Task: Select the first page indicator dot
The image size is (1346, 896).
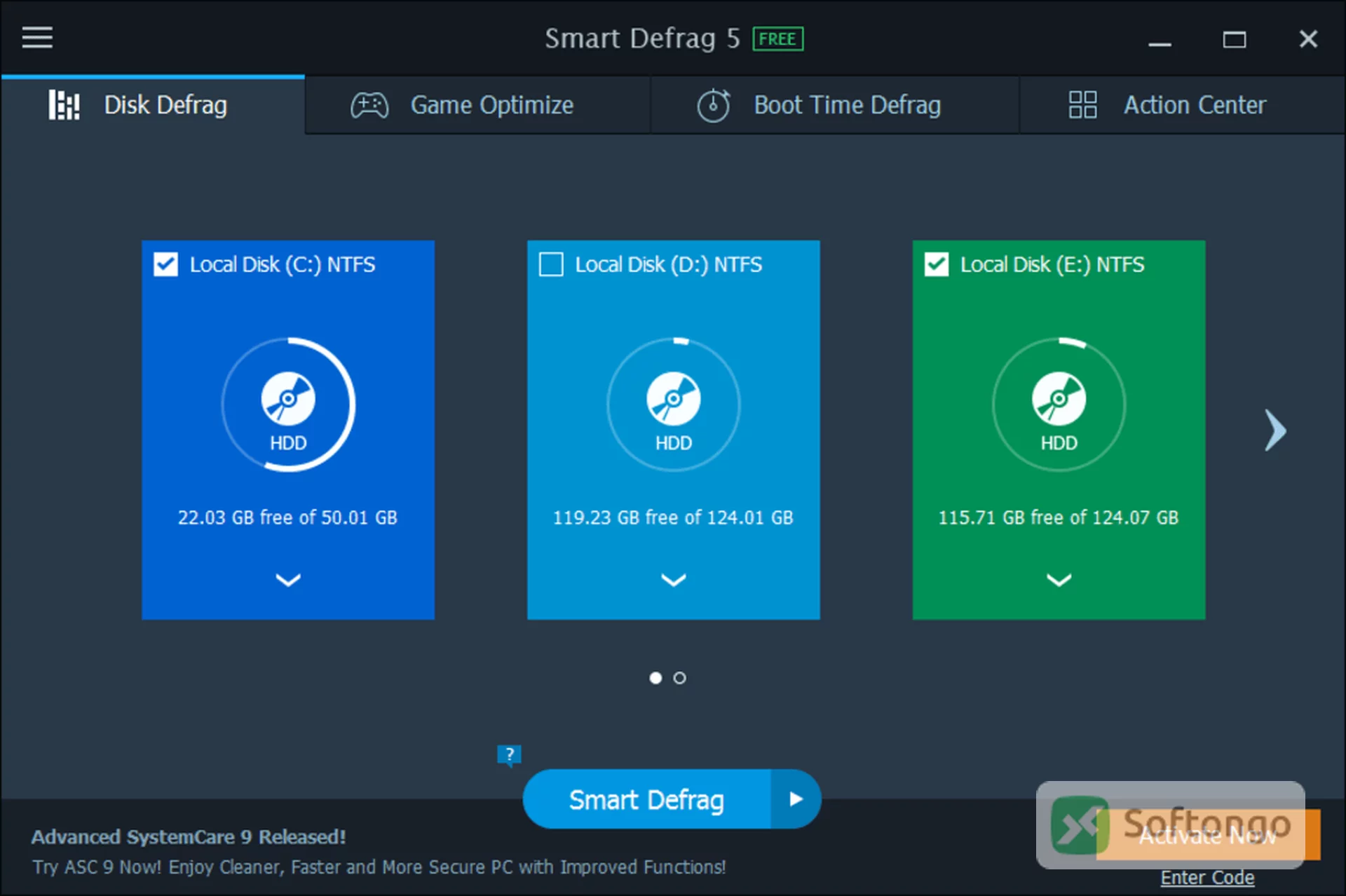Action: [655, 678]
